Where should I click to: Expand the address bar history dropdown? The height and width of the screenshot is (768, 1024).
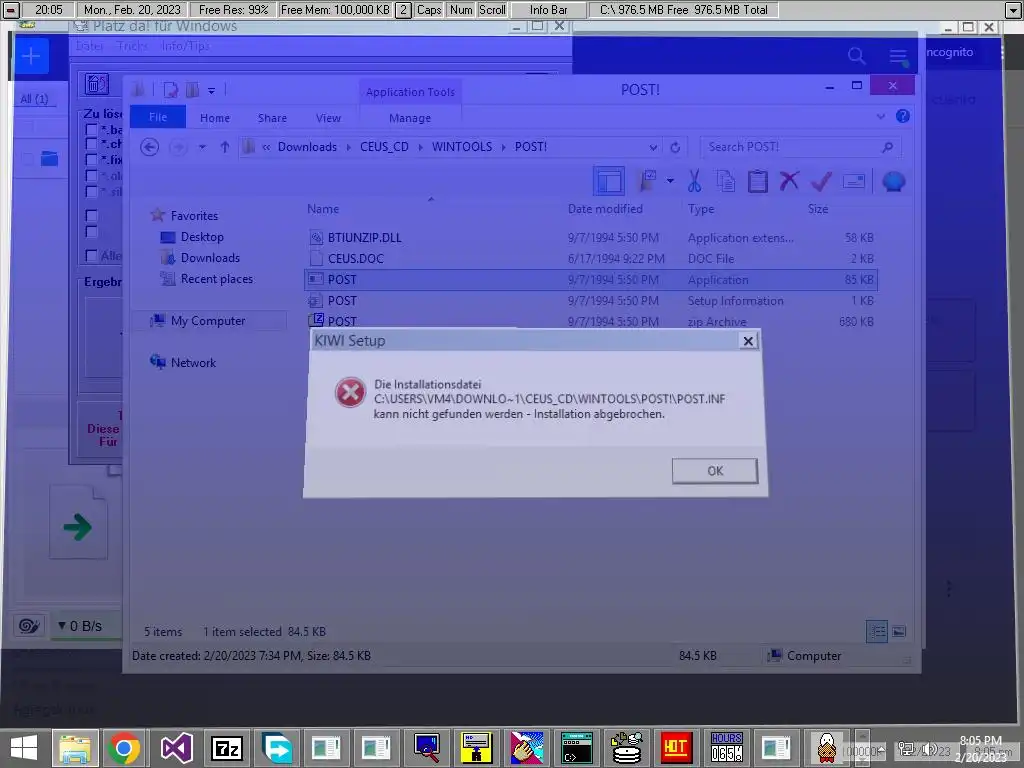(x=653, y=148)
